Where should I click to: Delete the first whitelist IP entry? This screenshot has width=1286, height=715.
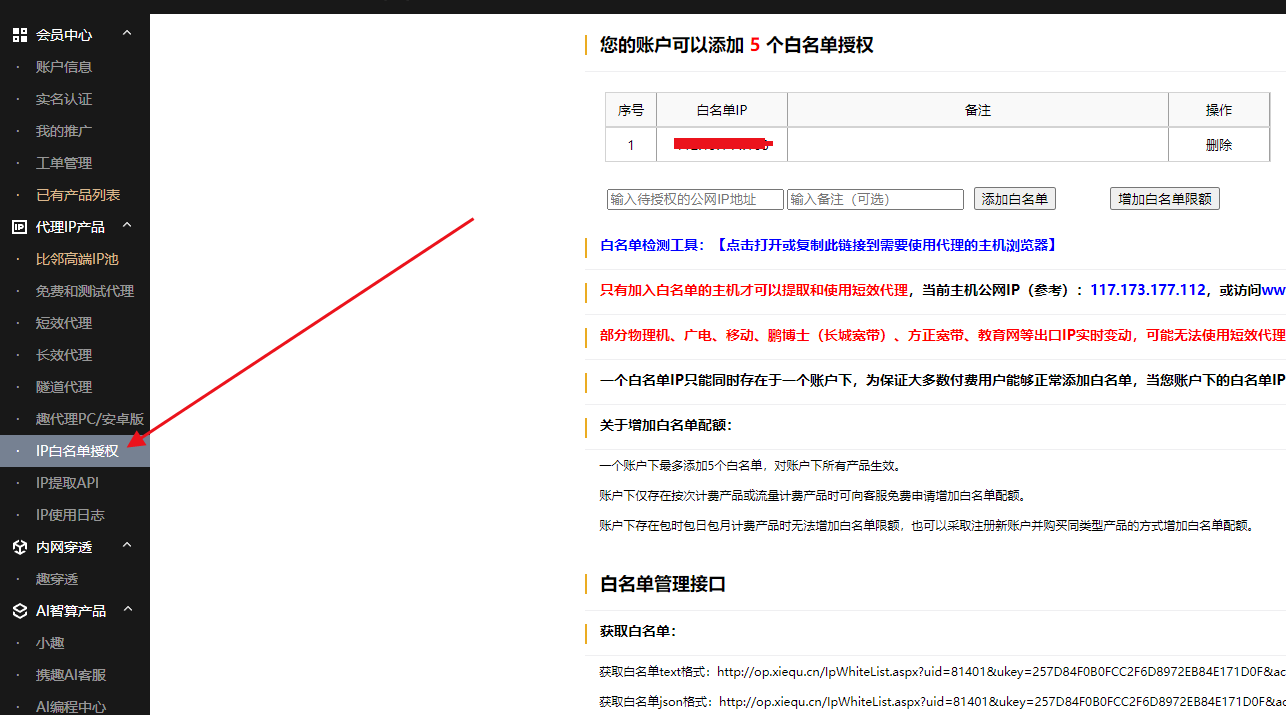1219,144
